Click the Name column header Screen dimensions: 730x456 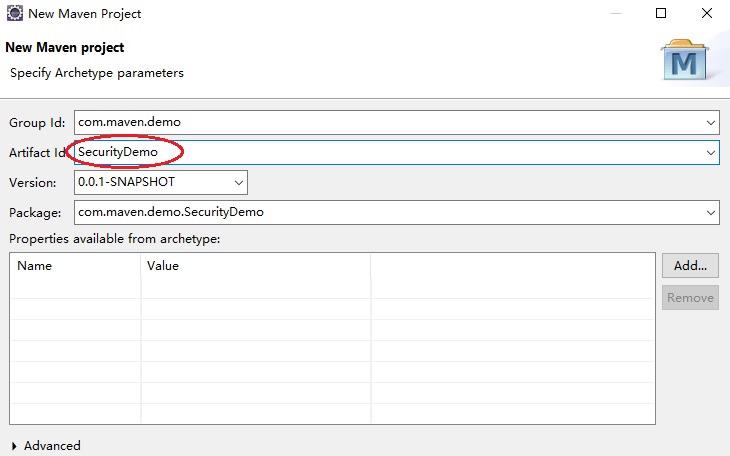click(x=75, y=266)
